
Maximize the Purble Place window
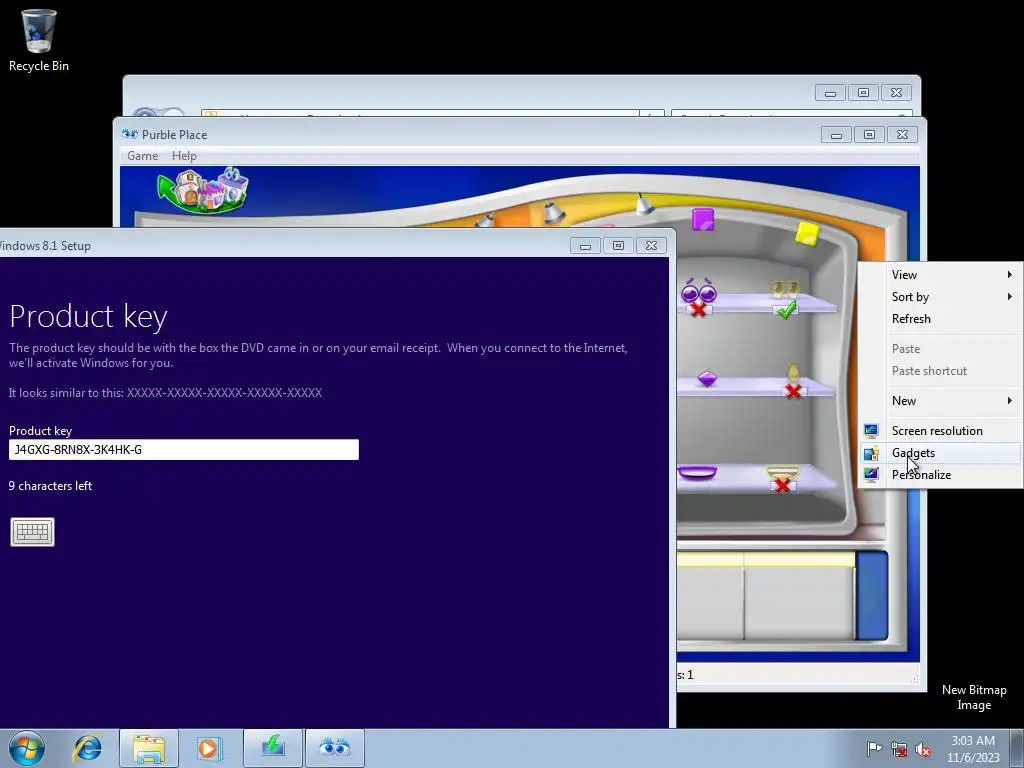tap(869, 135)
